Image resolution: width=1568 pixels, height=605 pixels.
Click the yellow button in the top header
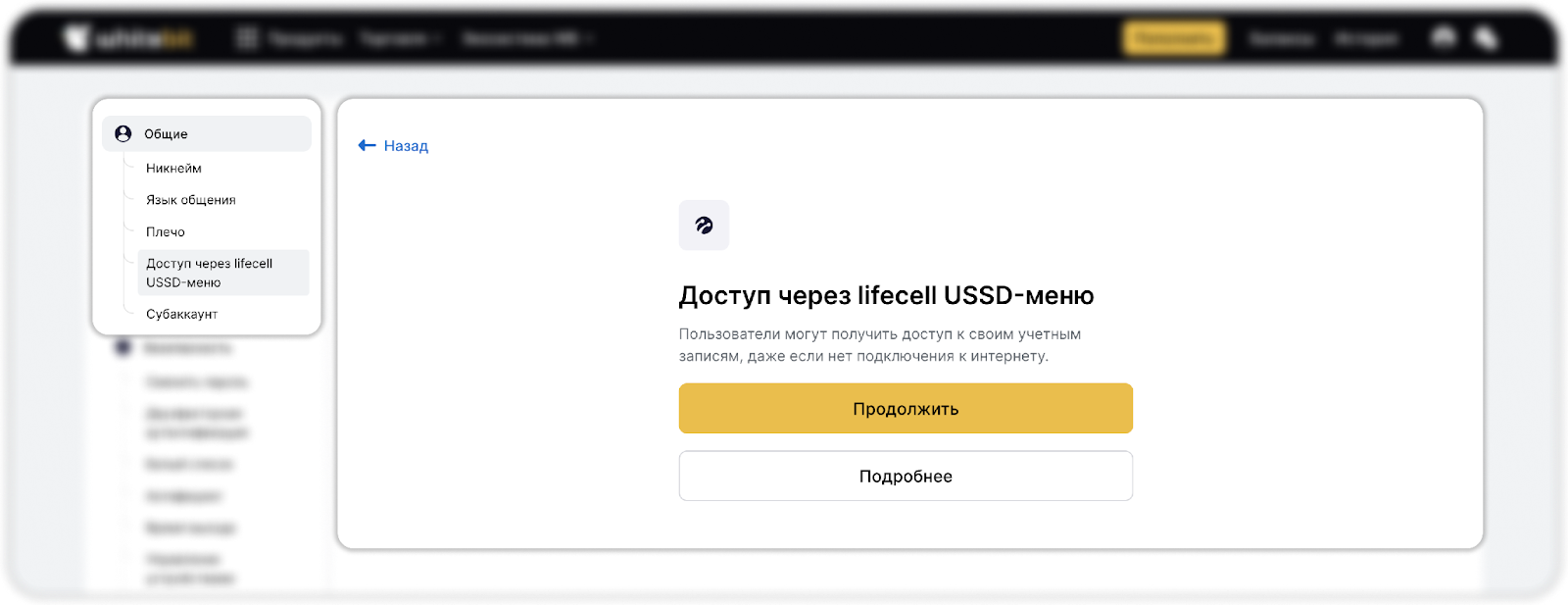[x=1173, y=39]
